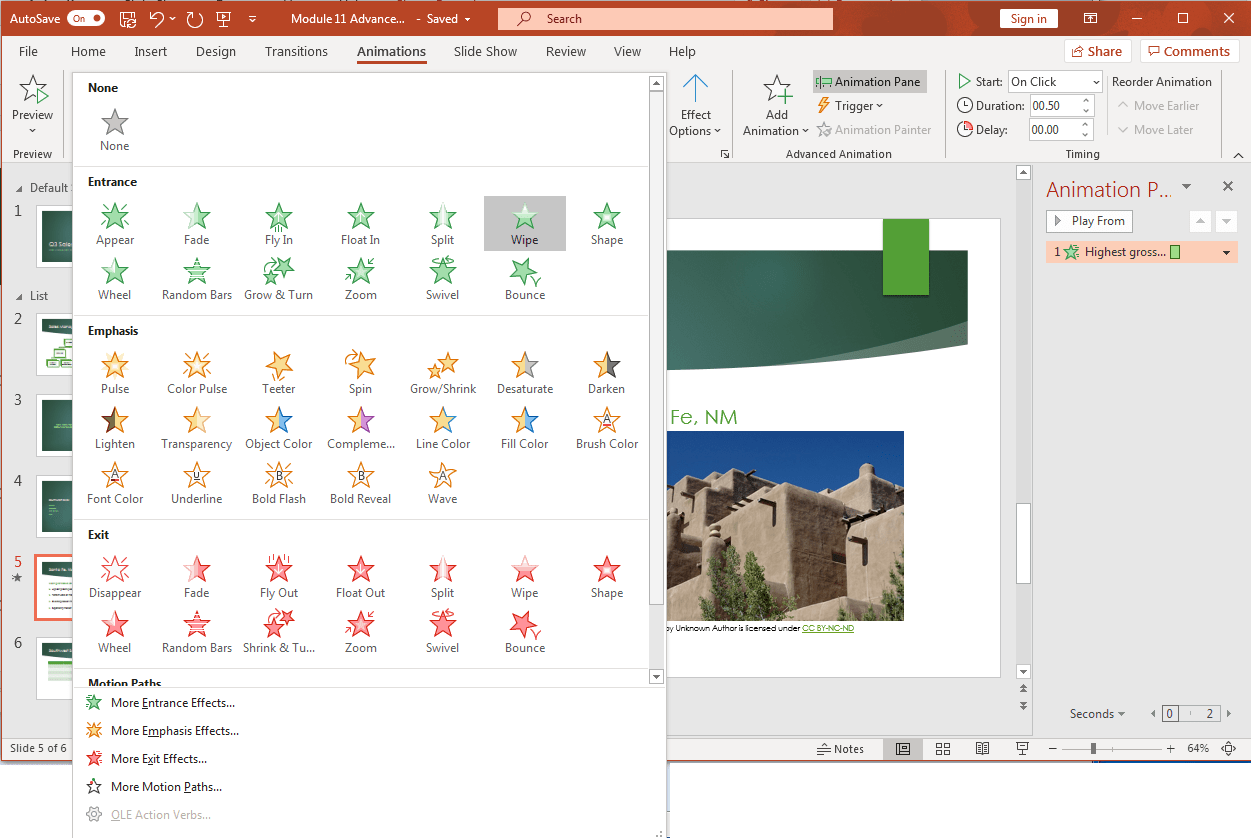Switch to the Design tab
Viewport: 1251px width, 838px height.
(x=216, y=52)
